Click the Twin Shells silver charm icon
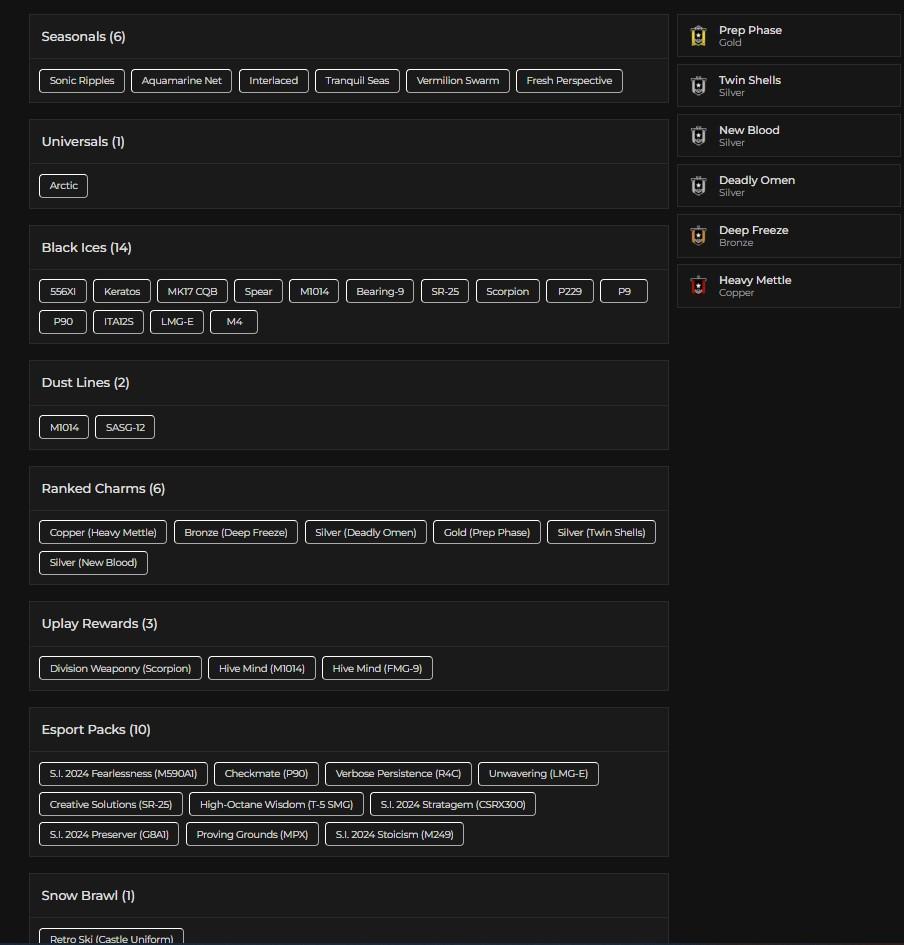The width and height of the screenshot is (904, 945). (698, 87)
